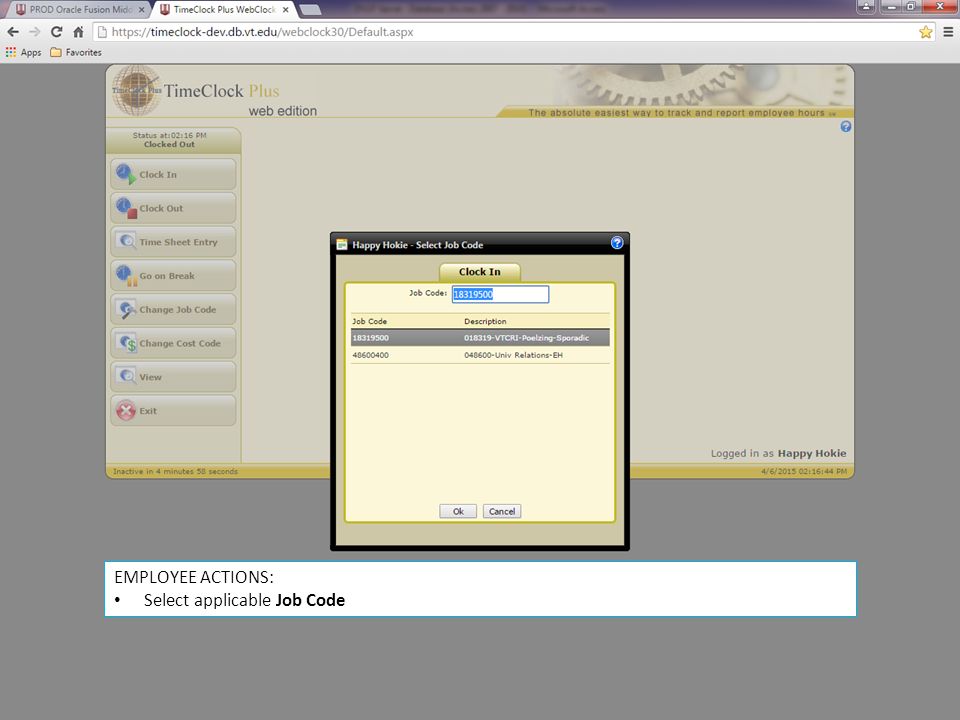Click the Change Job Code icon

tap(127, 310)
